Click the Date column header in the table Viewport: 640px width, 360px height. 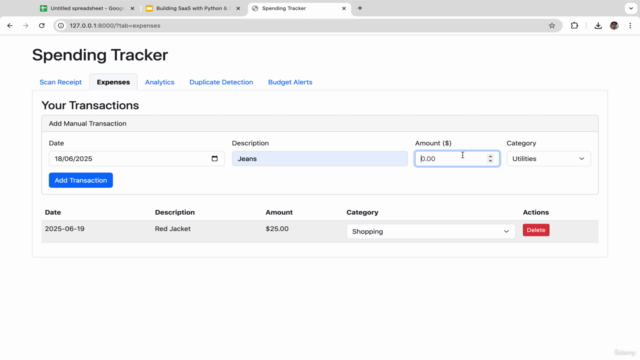click(x=53, y=212)
